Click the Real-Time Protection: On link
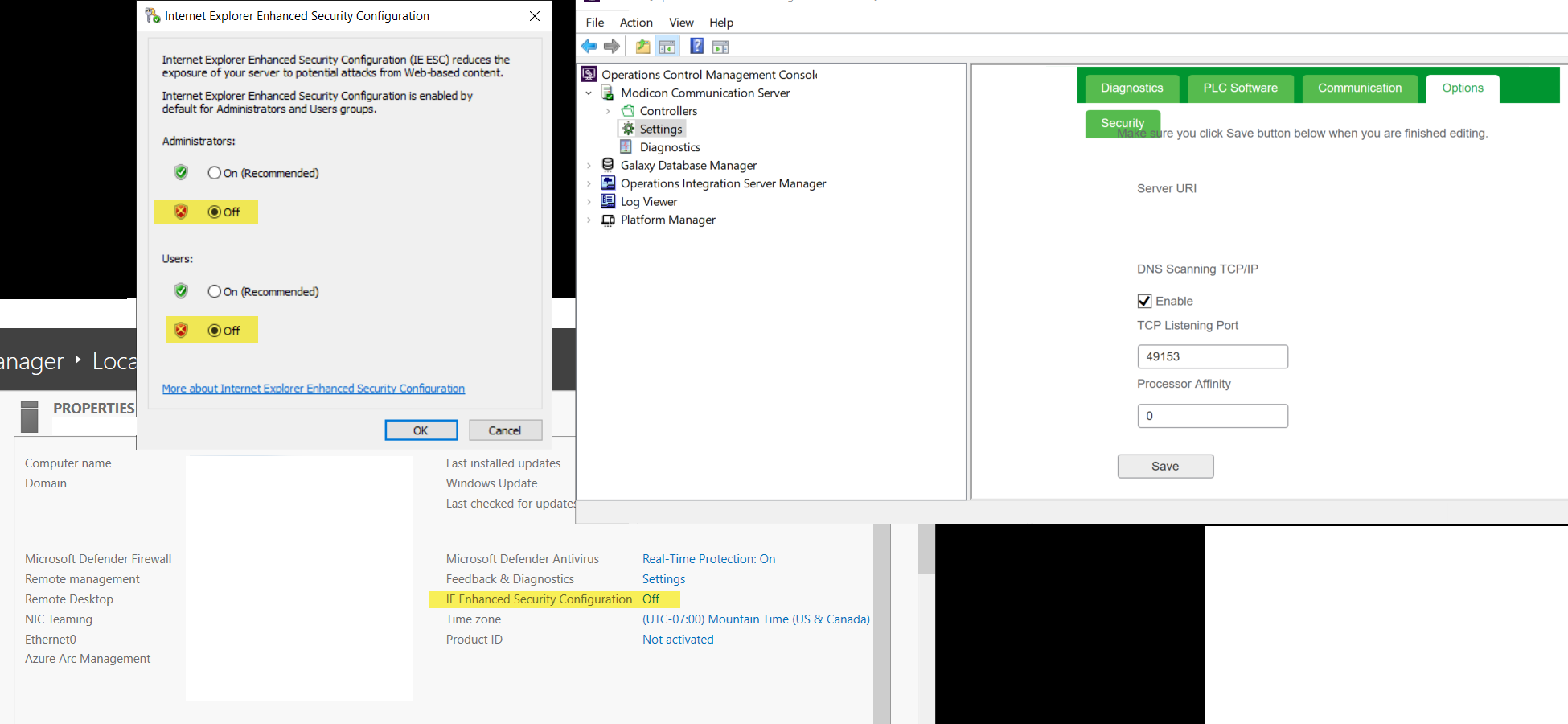This screenshot has width=1568, height=724. 708,559
